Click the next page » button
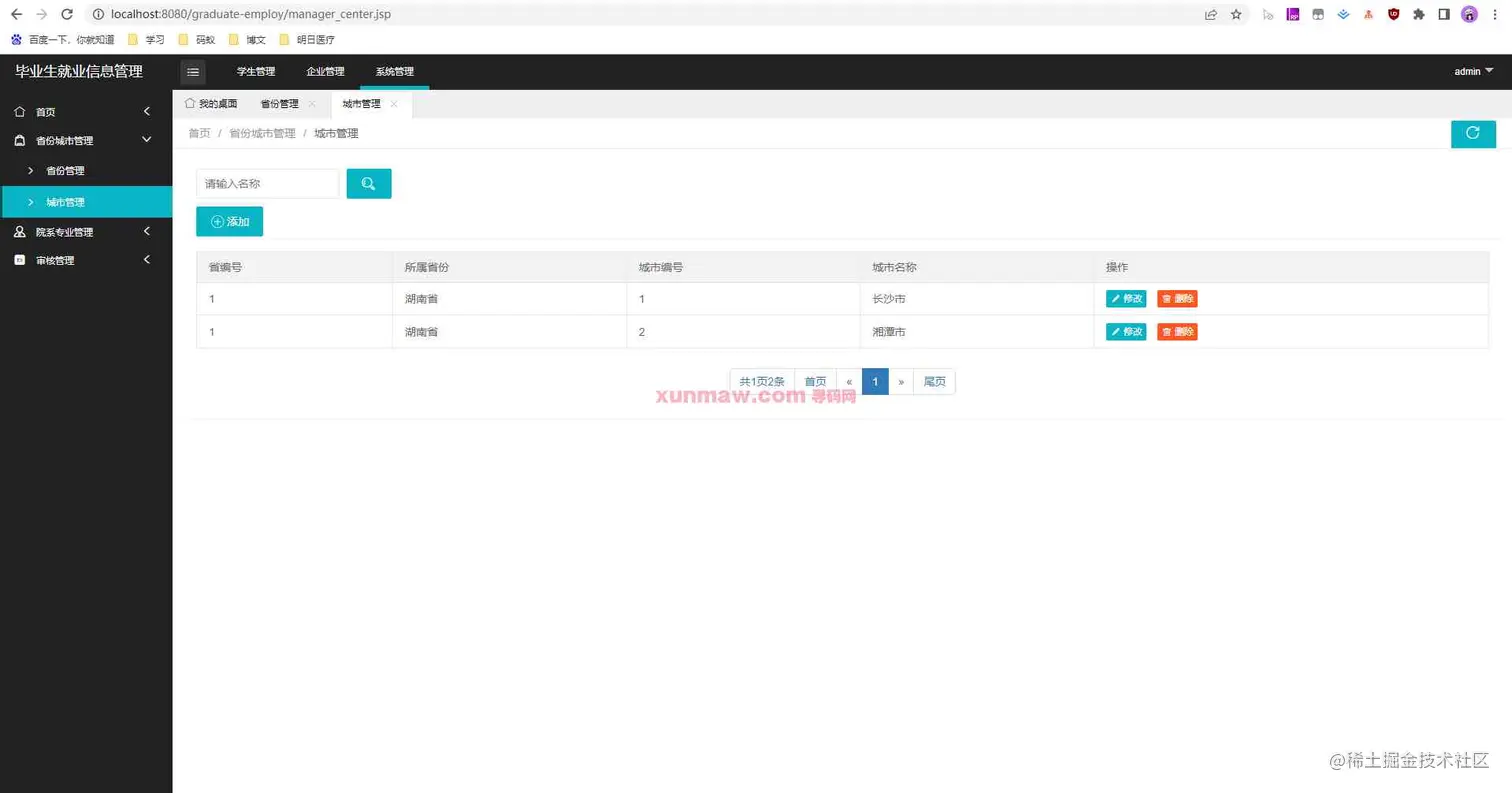Screen dimensions: 1512x793 [x=901, y=382]
